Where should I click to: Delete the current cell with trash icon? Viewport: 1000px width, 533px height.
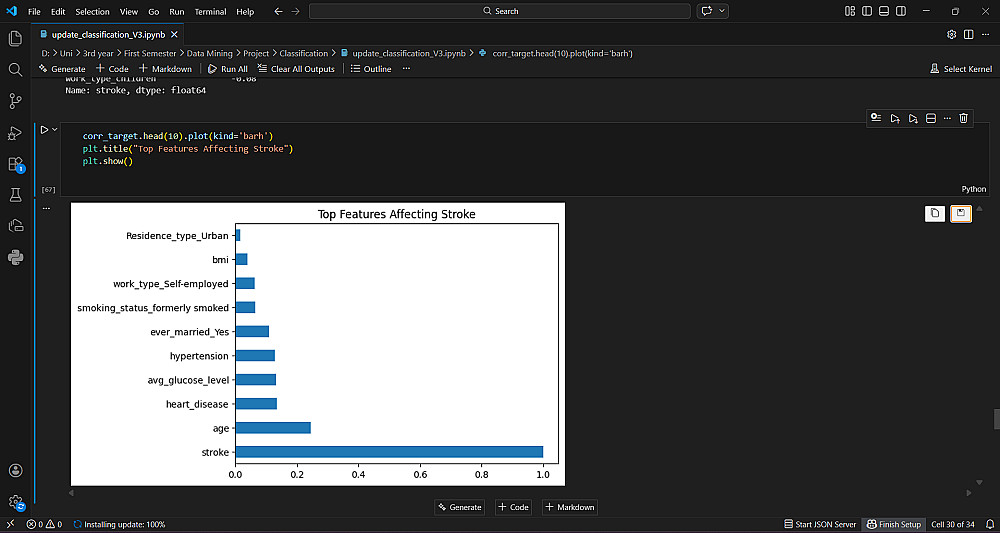click(x=963, y=118)
